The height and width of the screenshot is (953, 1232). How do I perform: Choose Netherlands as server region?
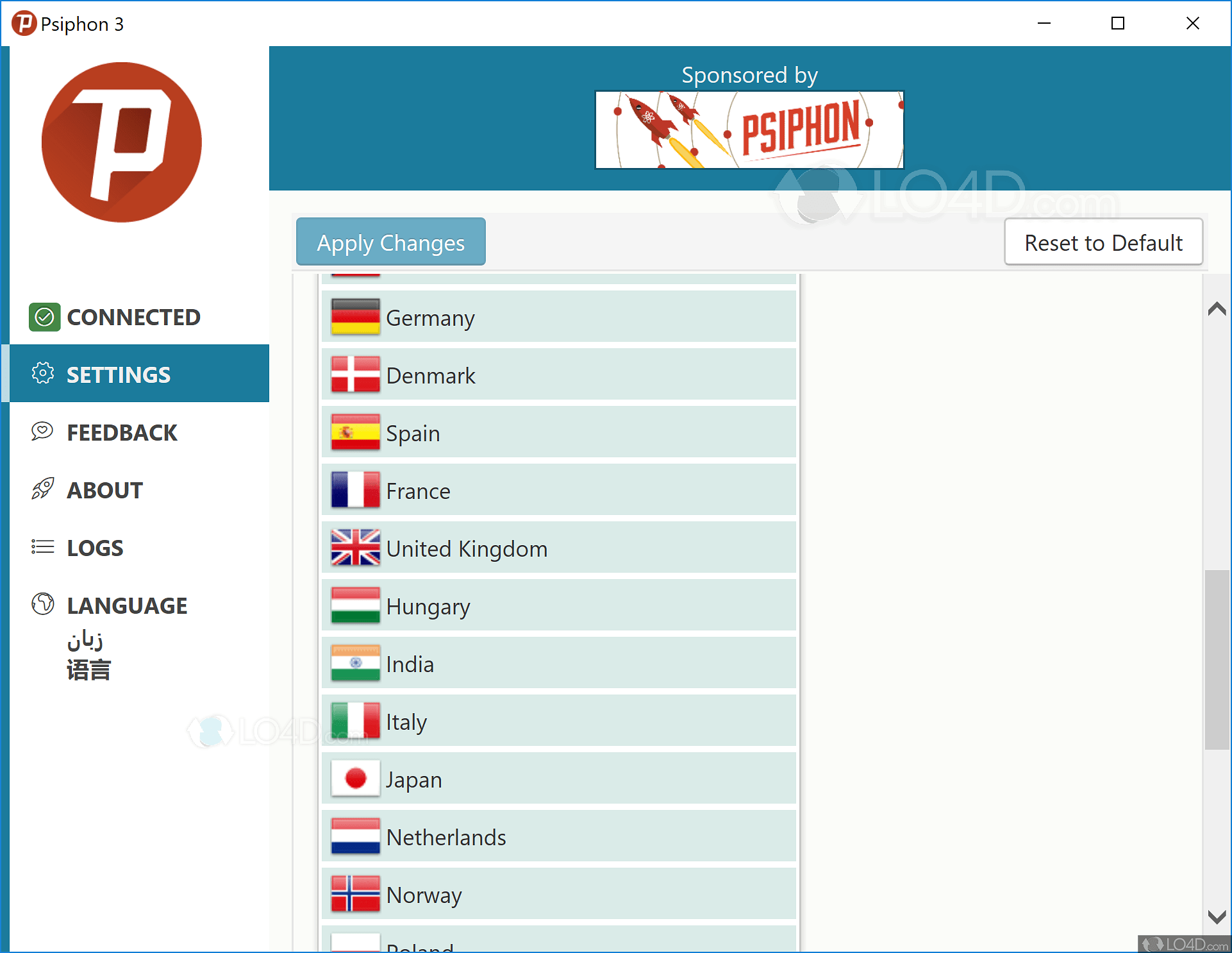click(x=558, y=837)
